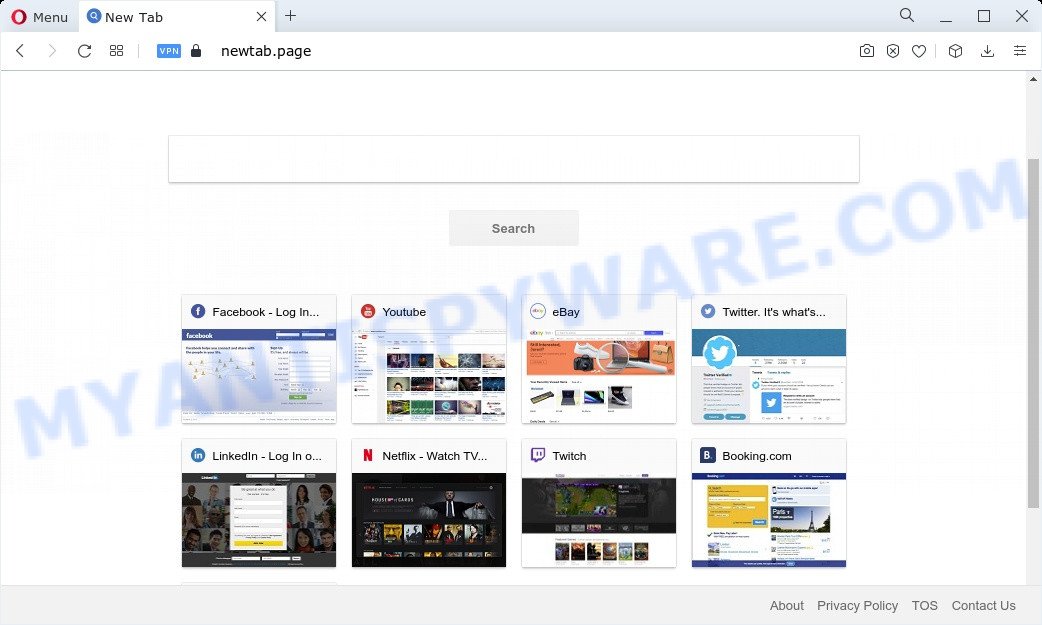Maximize the Opera window
The image size is (1042, 625).
click(x=984, y=16)
